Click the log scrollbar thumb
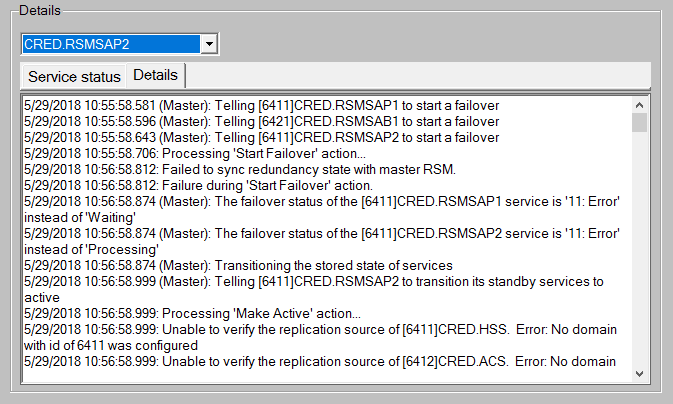Image resolution: width=673 pixels, height=404 pixels. click(x=639, y=122)
